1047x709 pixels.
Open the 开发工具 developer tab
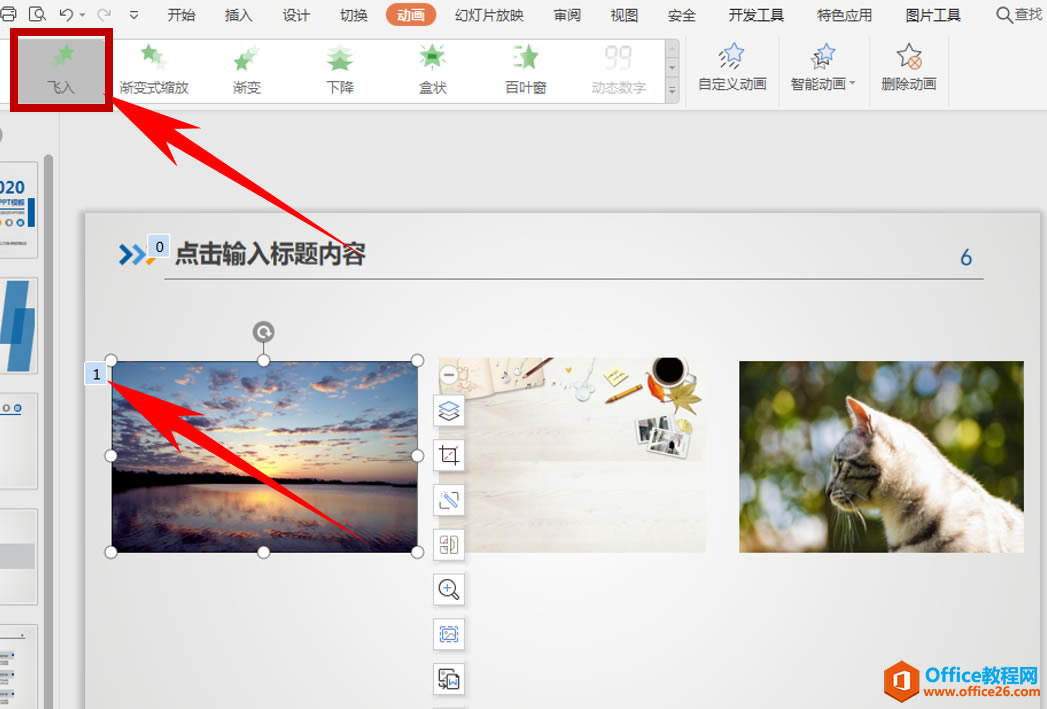(756, 15)
